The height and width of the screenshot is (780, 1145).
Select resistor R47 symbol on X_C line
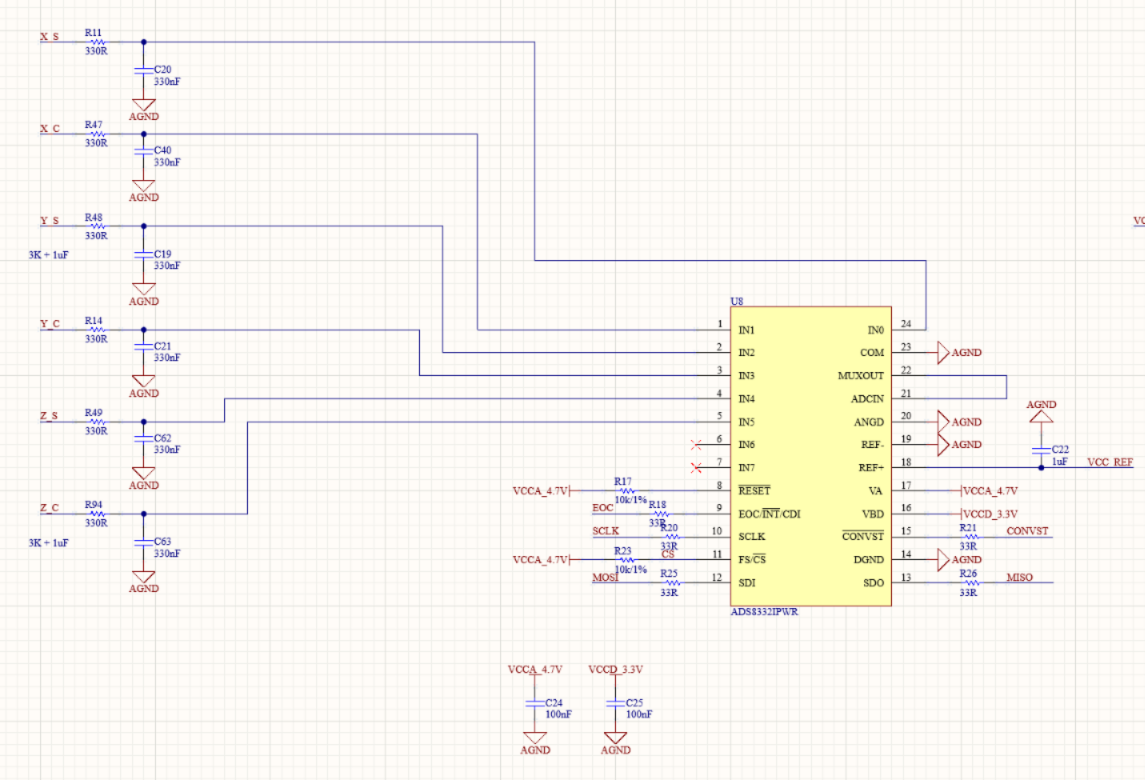pos(97,134)
